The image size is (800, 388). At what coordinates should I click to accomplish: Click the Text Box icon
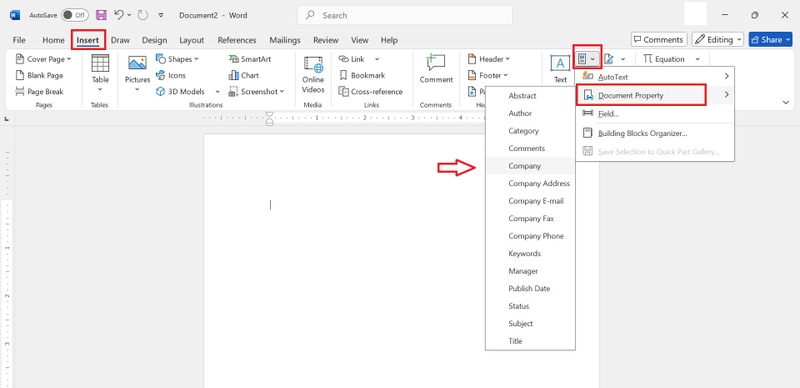560,63
